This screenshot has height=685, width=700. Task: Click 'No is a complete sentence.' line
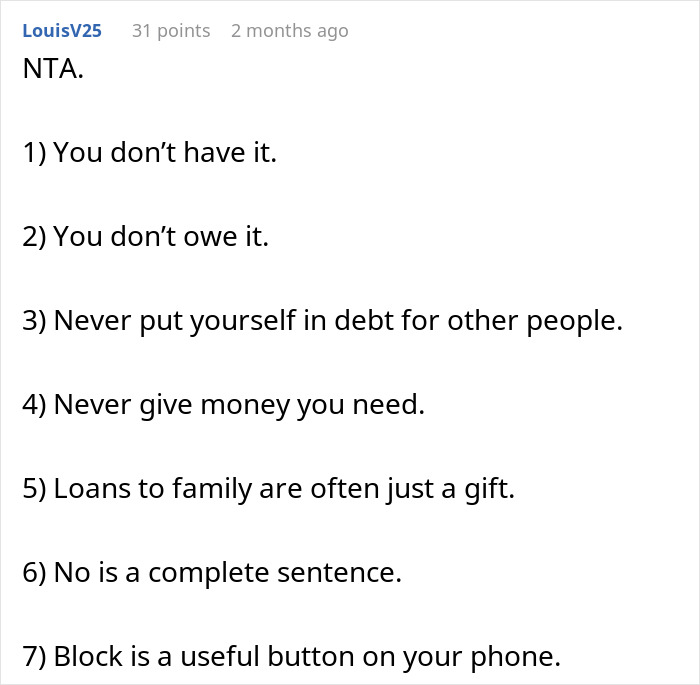click(211, 573)
